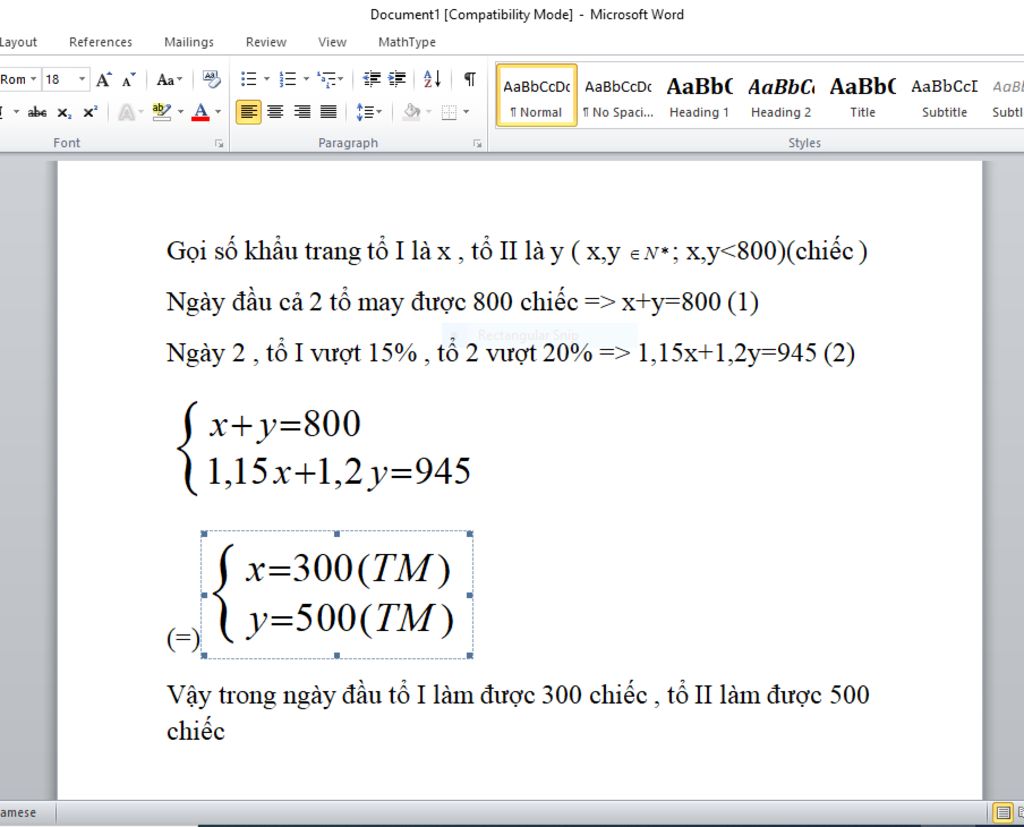1024x827 pixels.
Task: Apply the Heading 1 style
Action: (699, 95)
